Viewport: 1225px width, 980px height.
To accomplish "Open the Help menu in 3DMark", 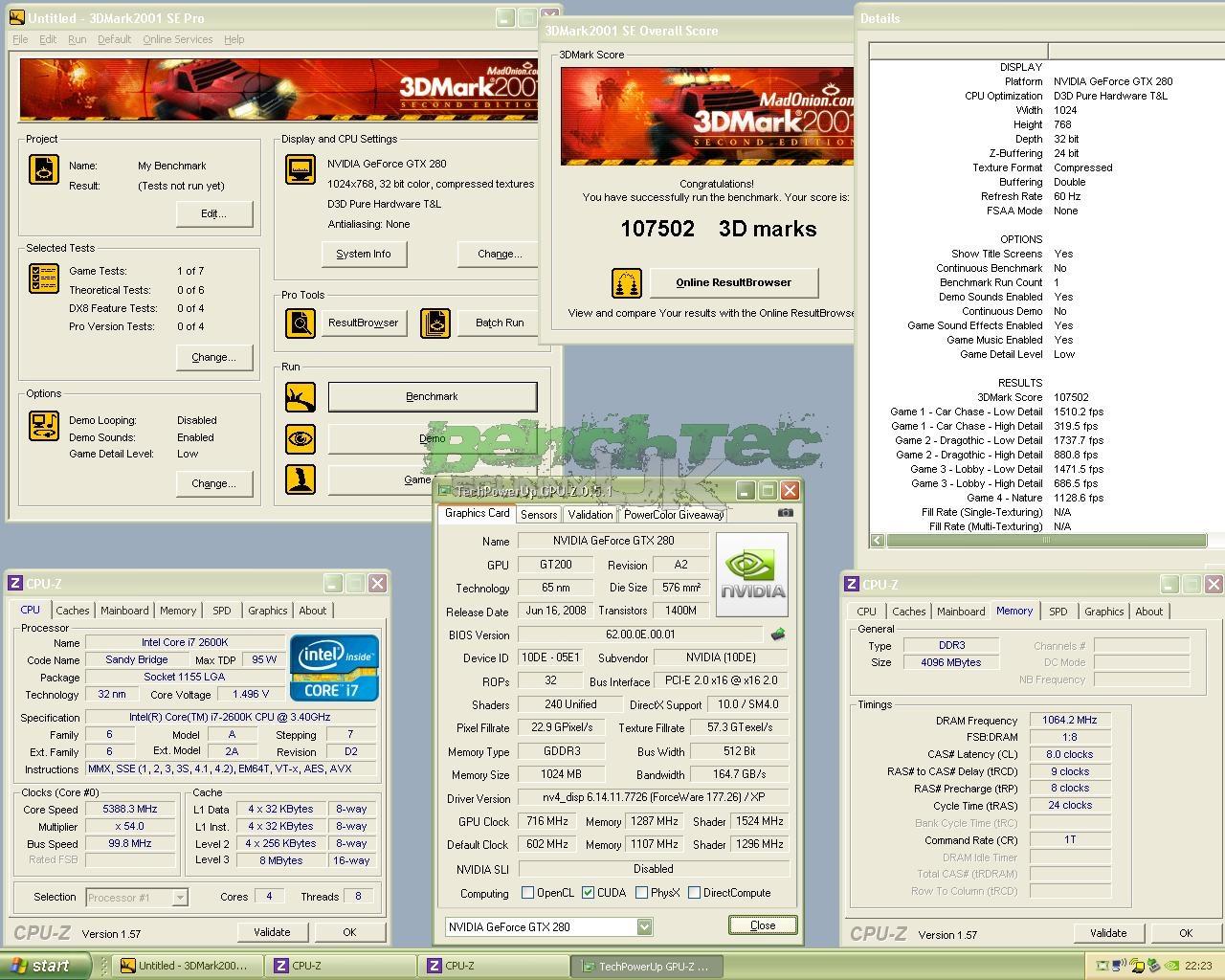I will (x=234, y=39).
